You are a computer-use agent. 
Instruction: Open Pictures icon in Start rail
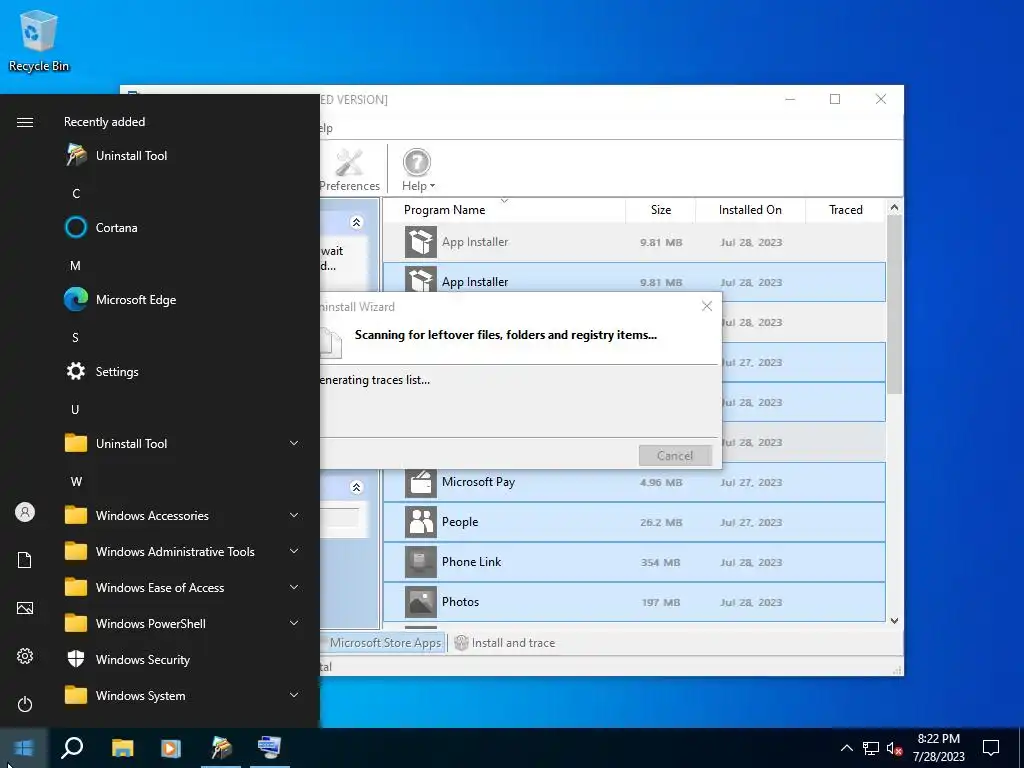click(x=25, y=608)
